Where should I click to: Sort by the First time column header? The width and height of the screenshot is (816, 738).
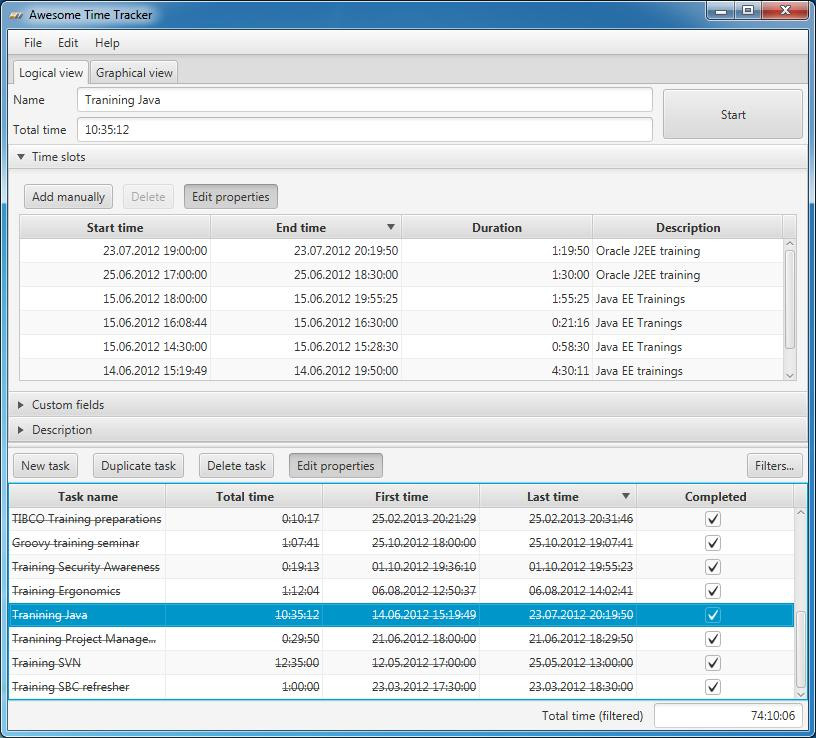click(x=401, y=497)
